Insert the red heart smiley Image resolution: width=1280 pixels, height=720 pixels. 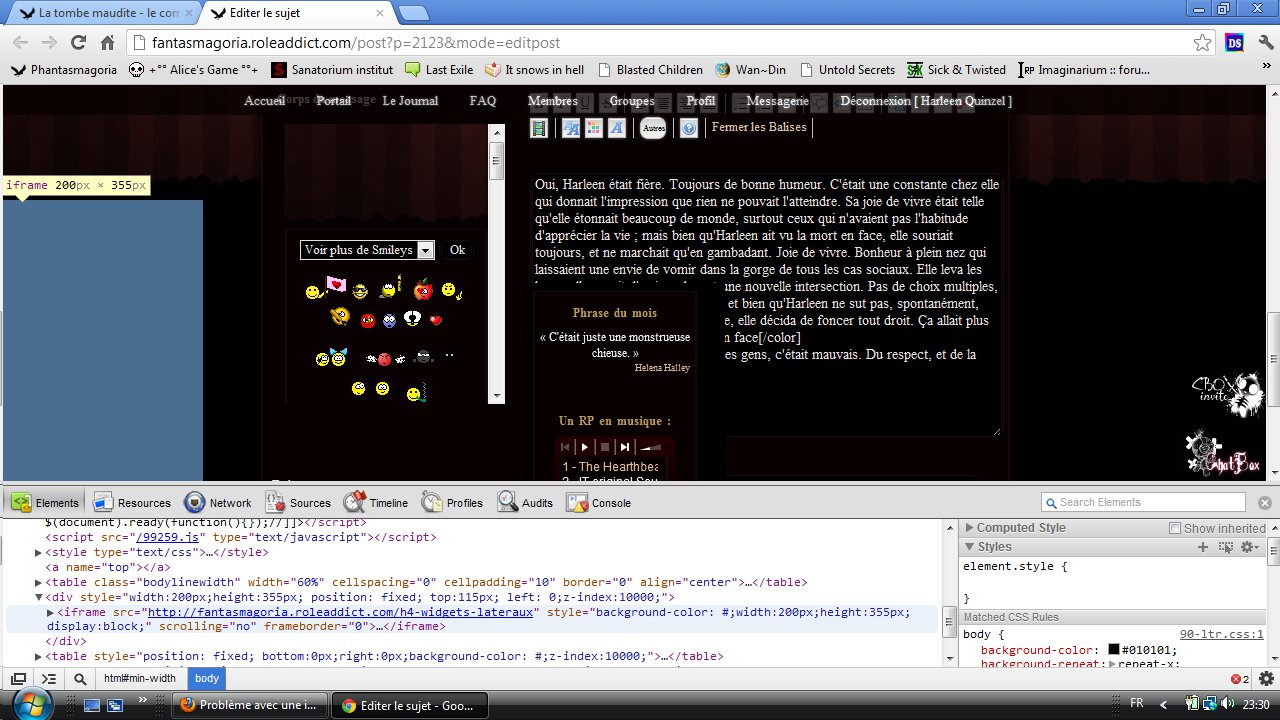[x=436, y=320]
